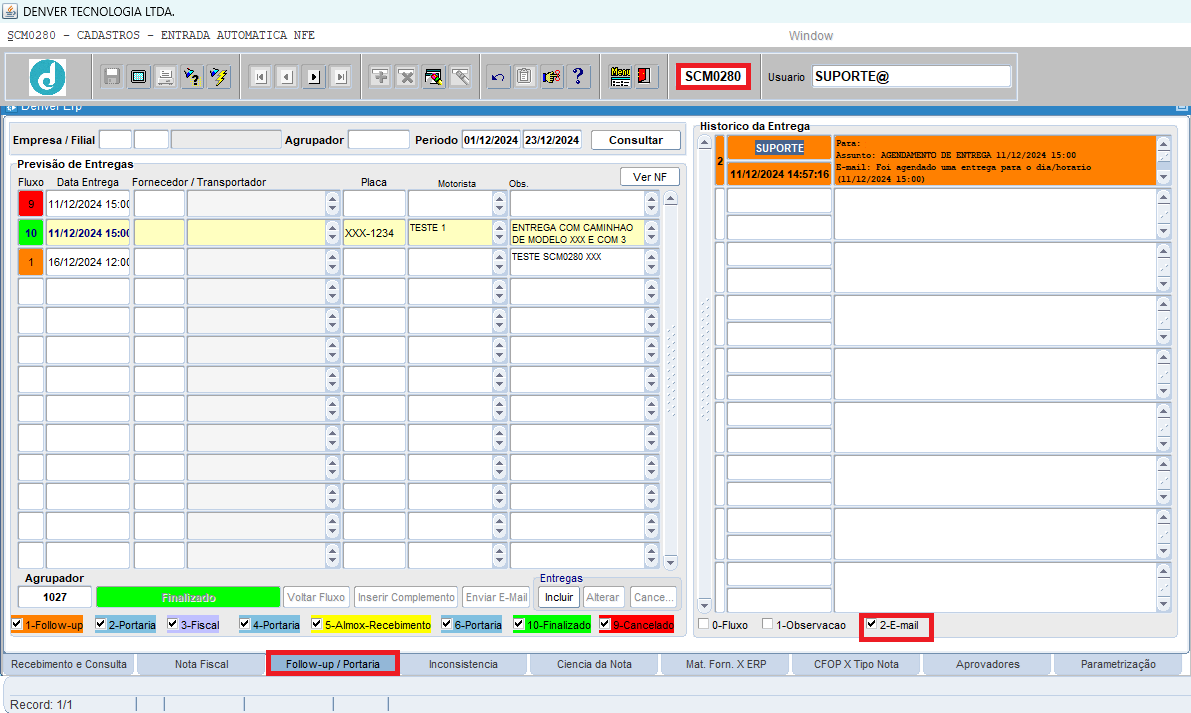Uncheck the 2-E-mail history checkbox

[x=871, y=624]
